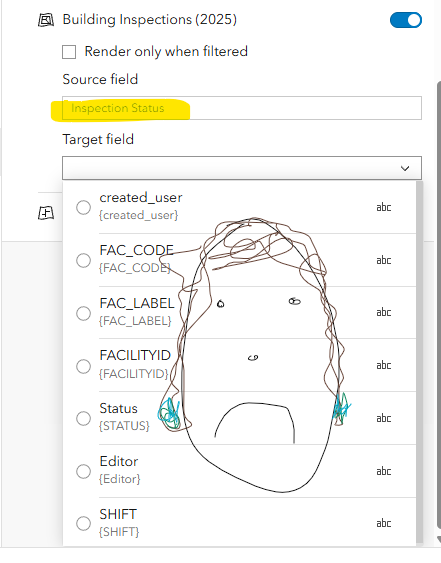Click abc type icon for FAC_CODE
Screen dimensions: 441x563
click(x=384, y=260)
